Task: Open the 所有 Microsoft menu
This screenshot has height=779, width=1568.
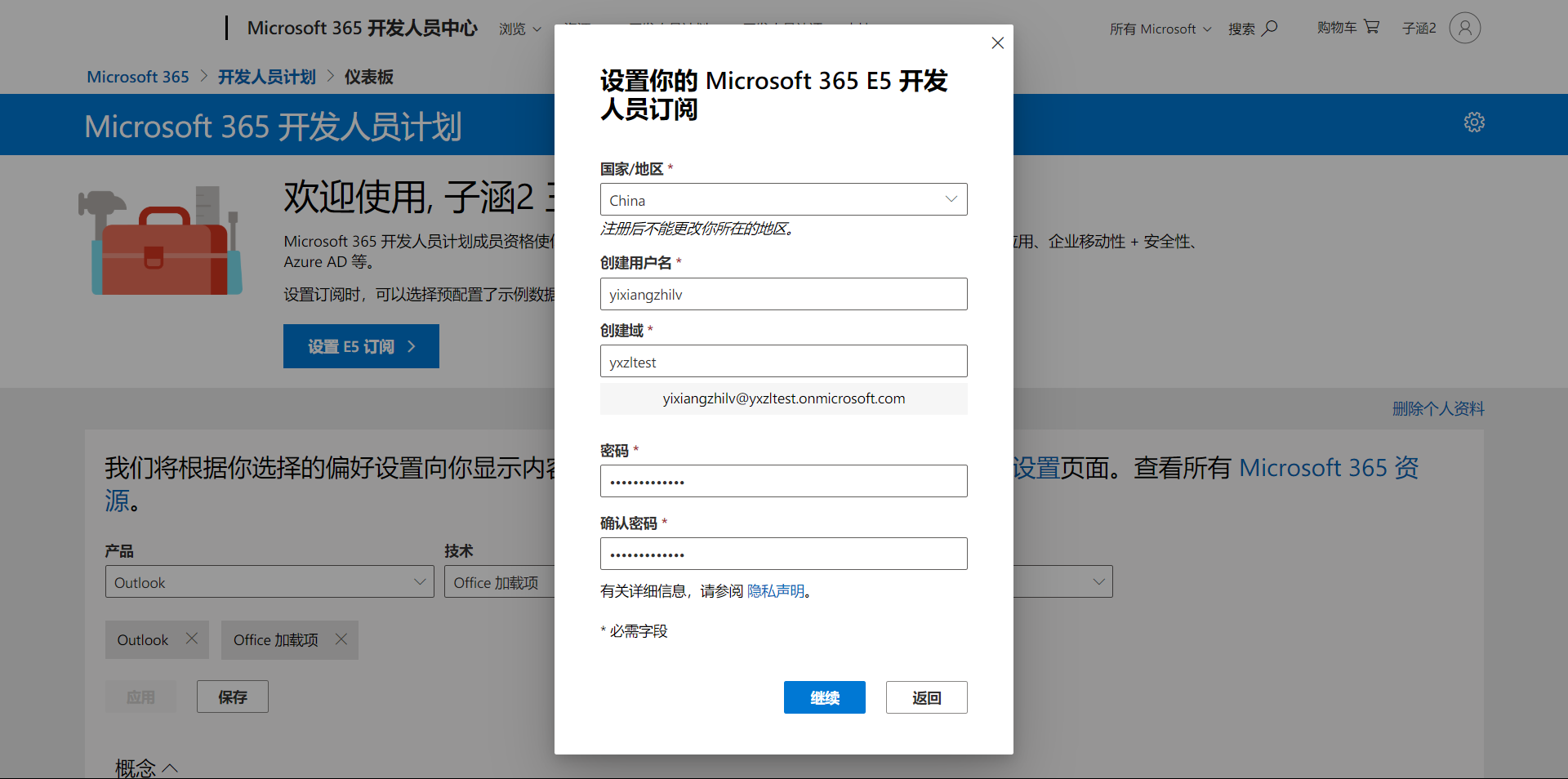Action: [1160, 29]
